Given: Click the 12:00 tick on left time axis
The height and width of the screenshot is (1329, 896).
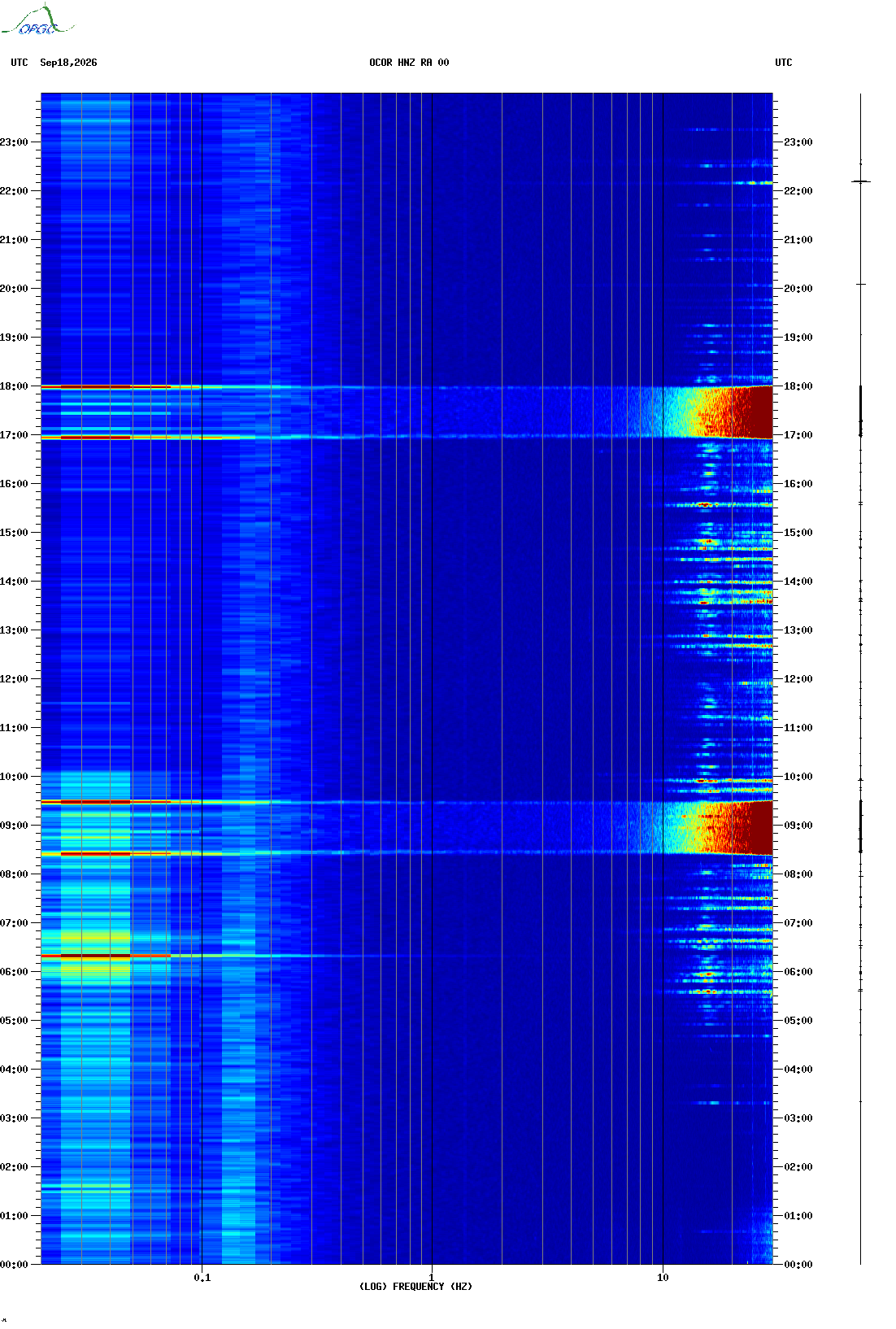Looking at the screenshot, I should [x=14, y=679].
